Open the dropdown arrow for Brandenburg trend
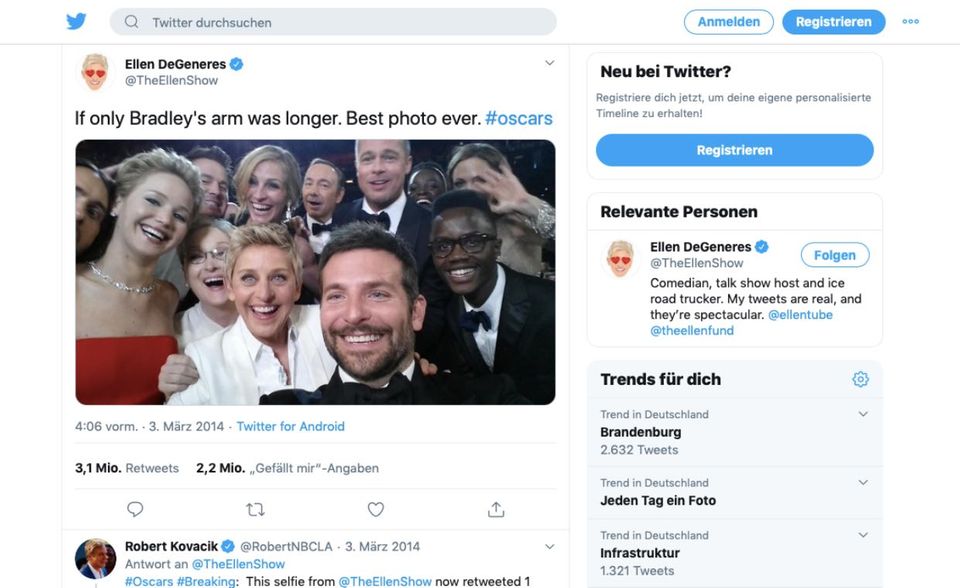Screen dimensions: 960x588 coord(863,414)
